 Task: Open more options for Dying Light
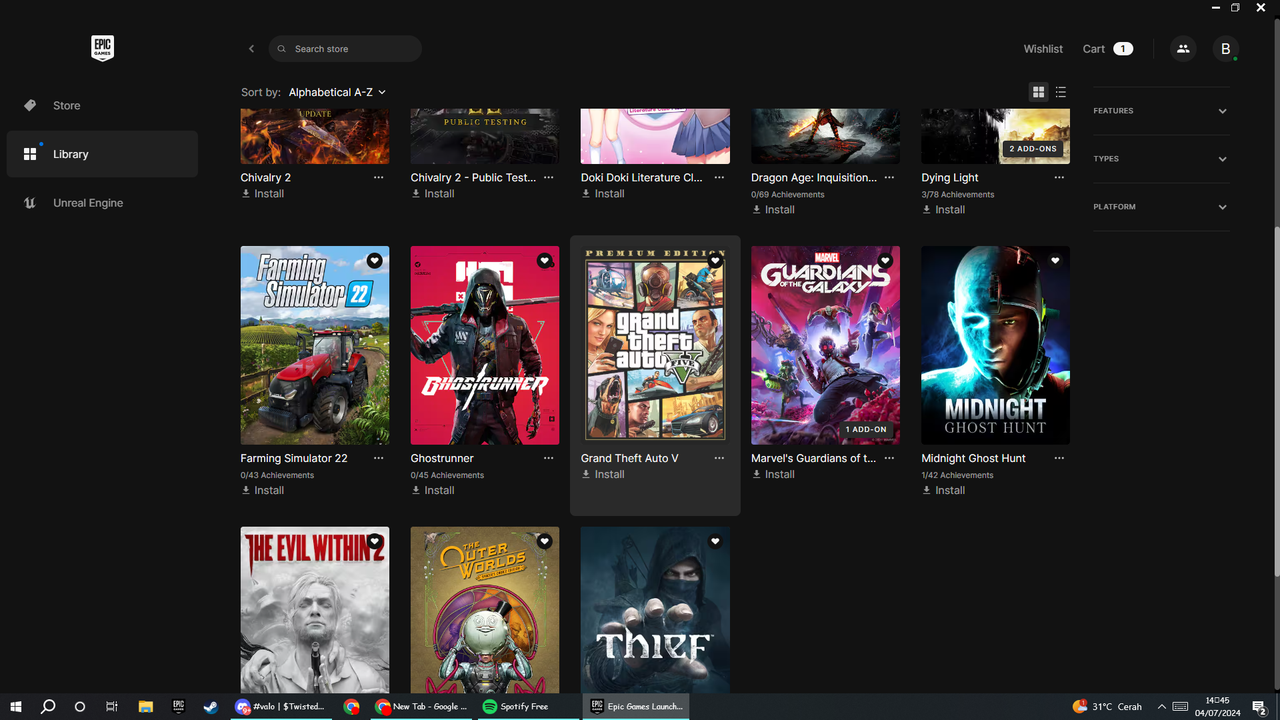click(x=1059, y=178)
